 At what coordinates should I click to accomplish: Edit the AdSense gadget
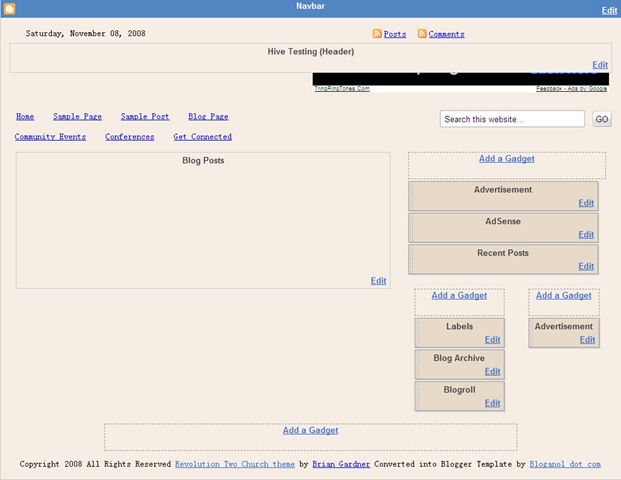click(x=586, y=235)
